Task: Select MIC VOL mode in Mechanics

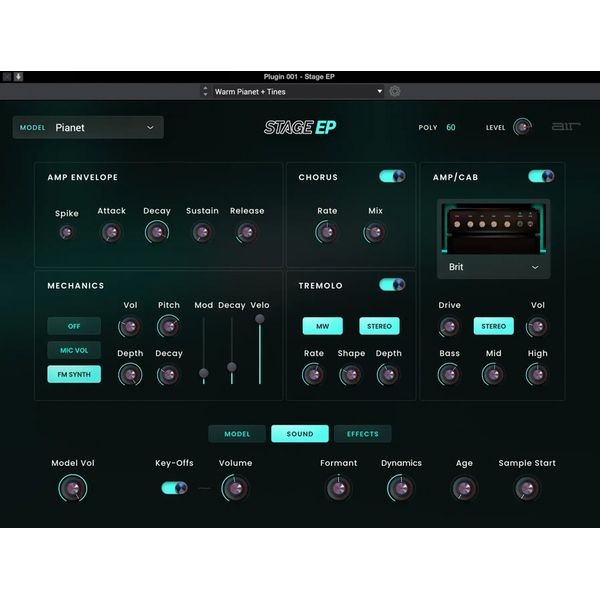Action: pyautogui.click(x=74, y=350)
